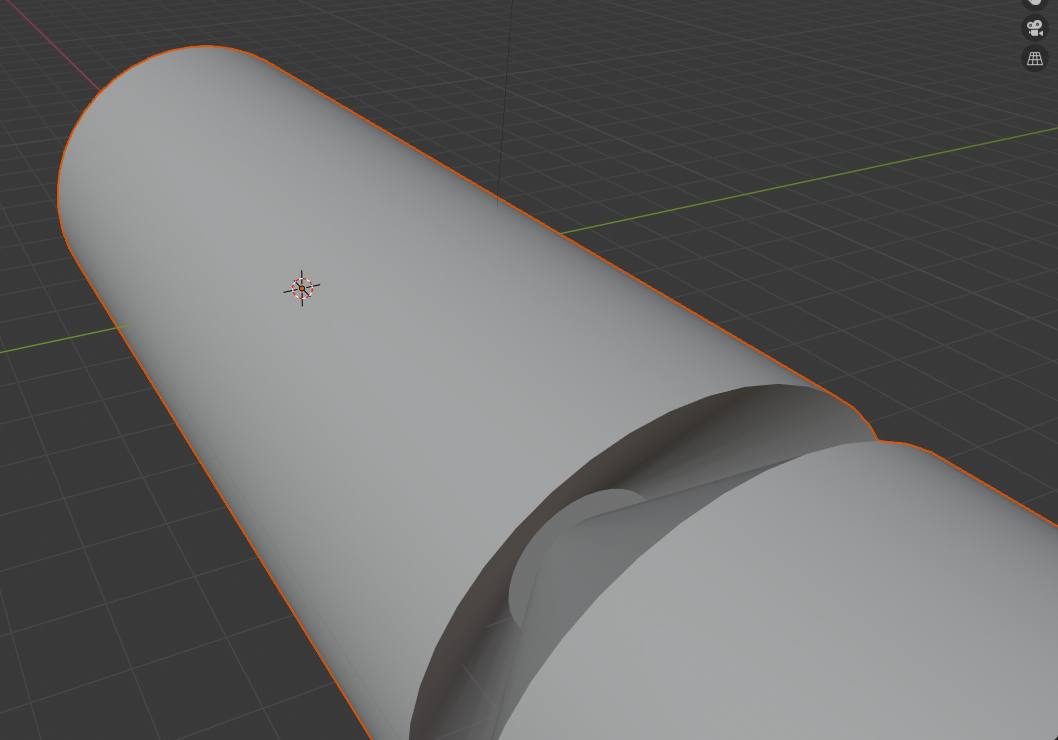The height and width of the screenshot is (740, 1058).
Task: Click the 3D cursor crosshair
Action: click(301, 288)
